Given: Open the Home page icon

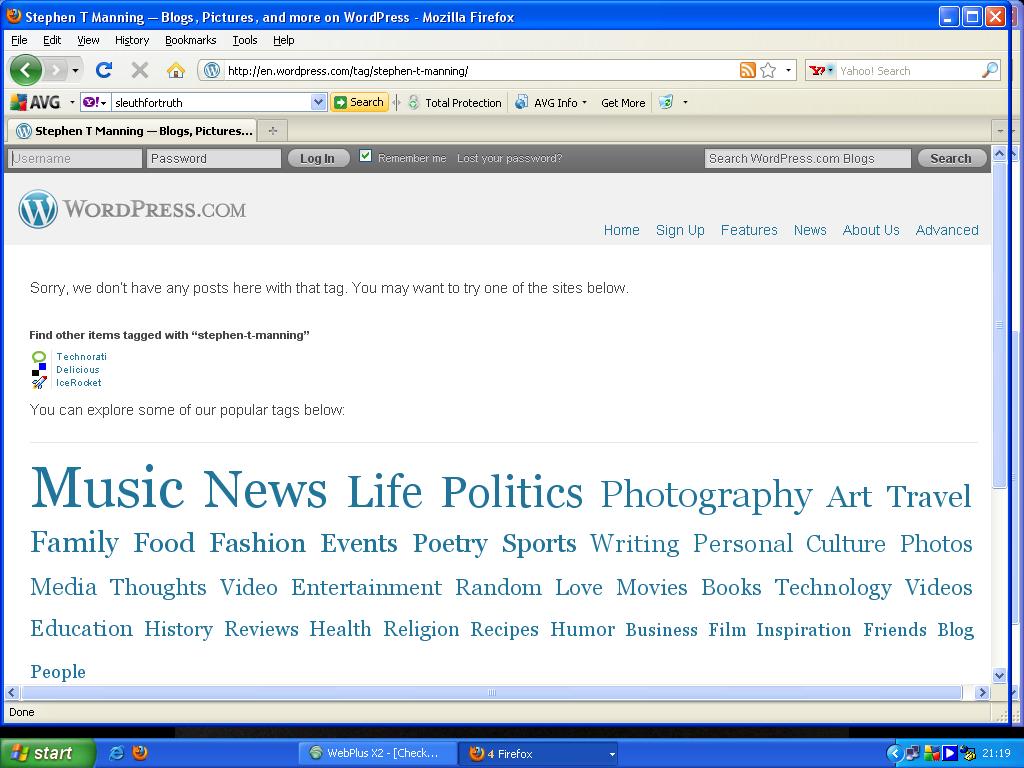Looking at the screenshot, I should (x=176, y=70).
